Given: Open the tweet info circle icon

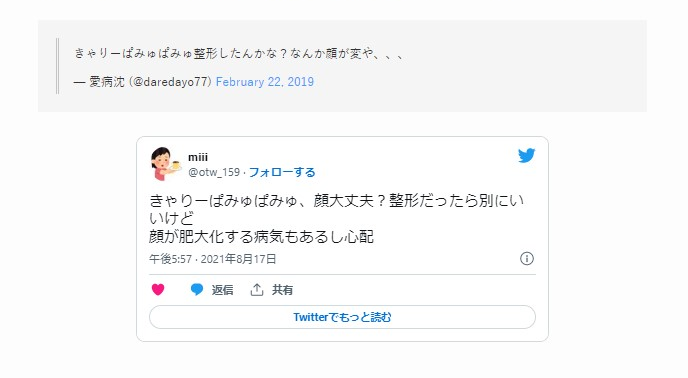Looking at the screenshot, I should [527, 259].
